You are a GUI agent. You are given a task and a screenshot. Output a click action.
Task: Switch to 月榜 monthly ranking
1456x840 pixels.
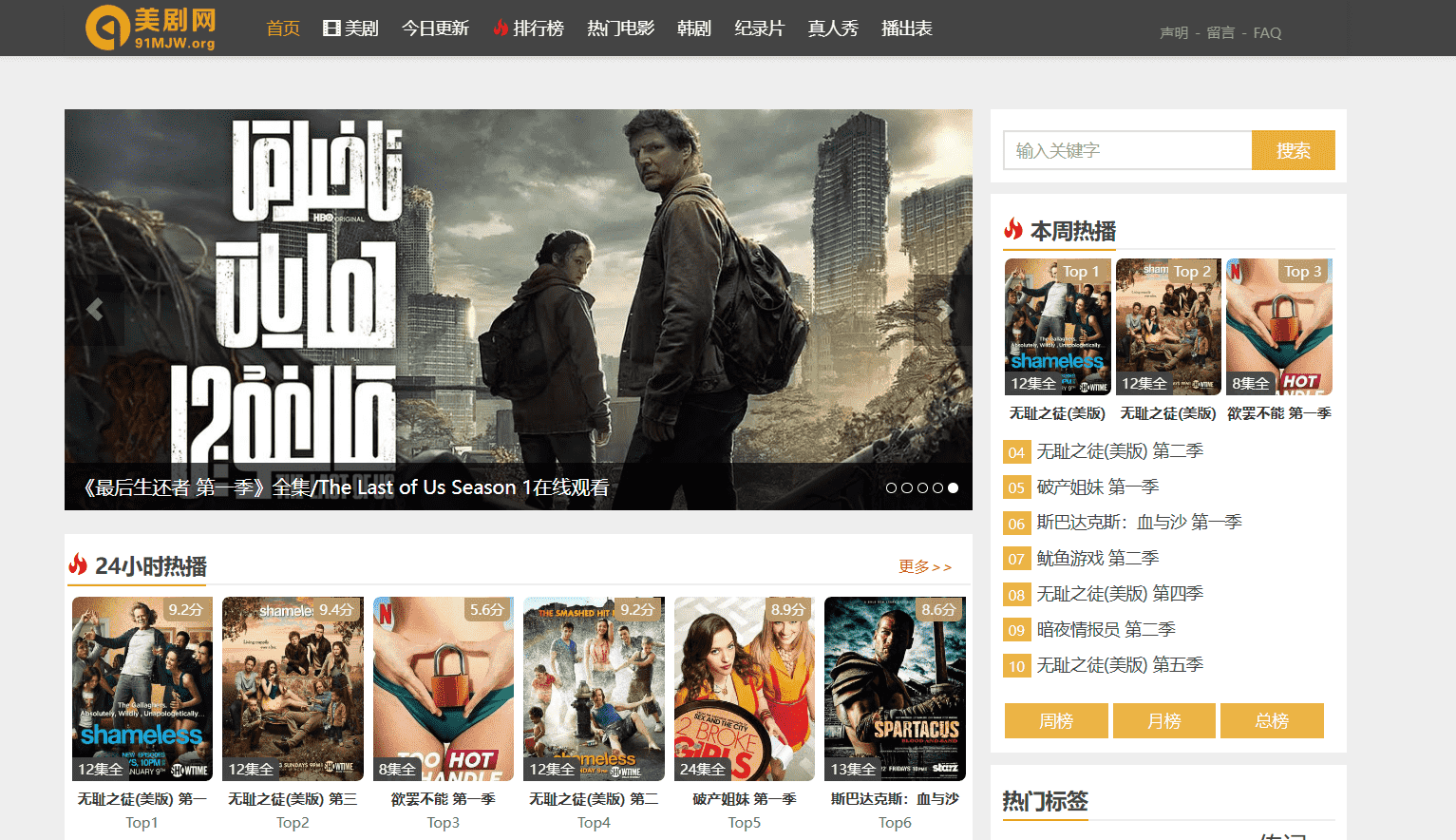pos(1164,720)
